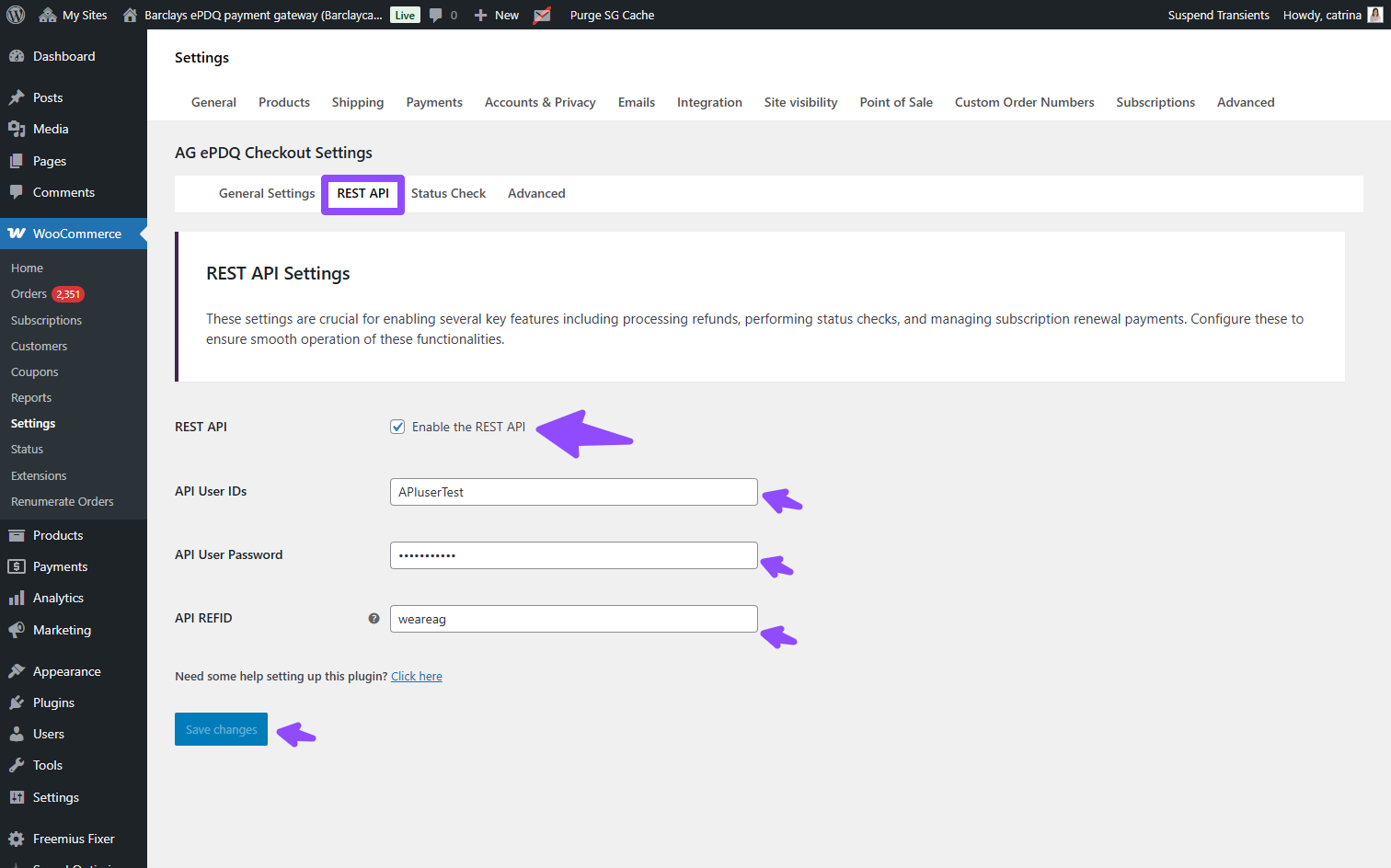Image resolution: width=1391 pixels, height=868 pixels.
Task: Open the Custom Order Numbers tab
Action: click(1025, 102)
